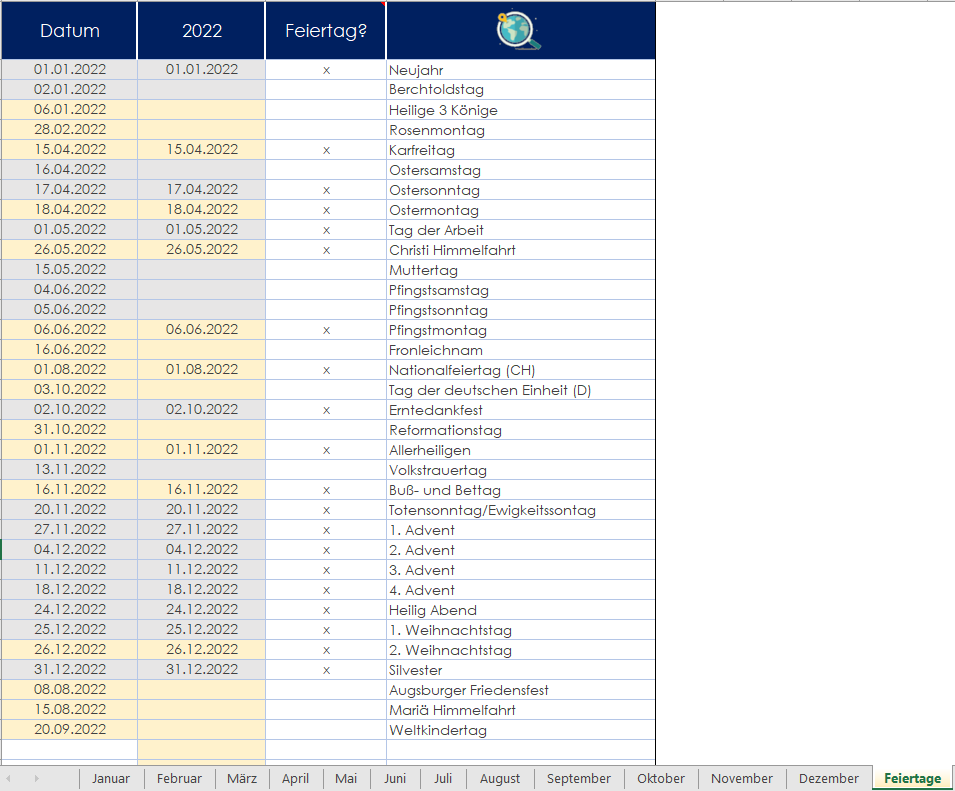Select the Feiertag? header cell
This screenshot has height=791, width=955.
pyautogui.click(x=326, y=31)
